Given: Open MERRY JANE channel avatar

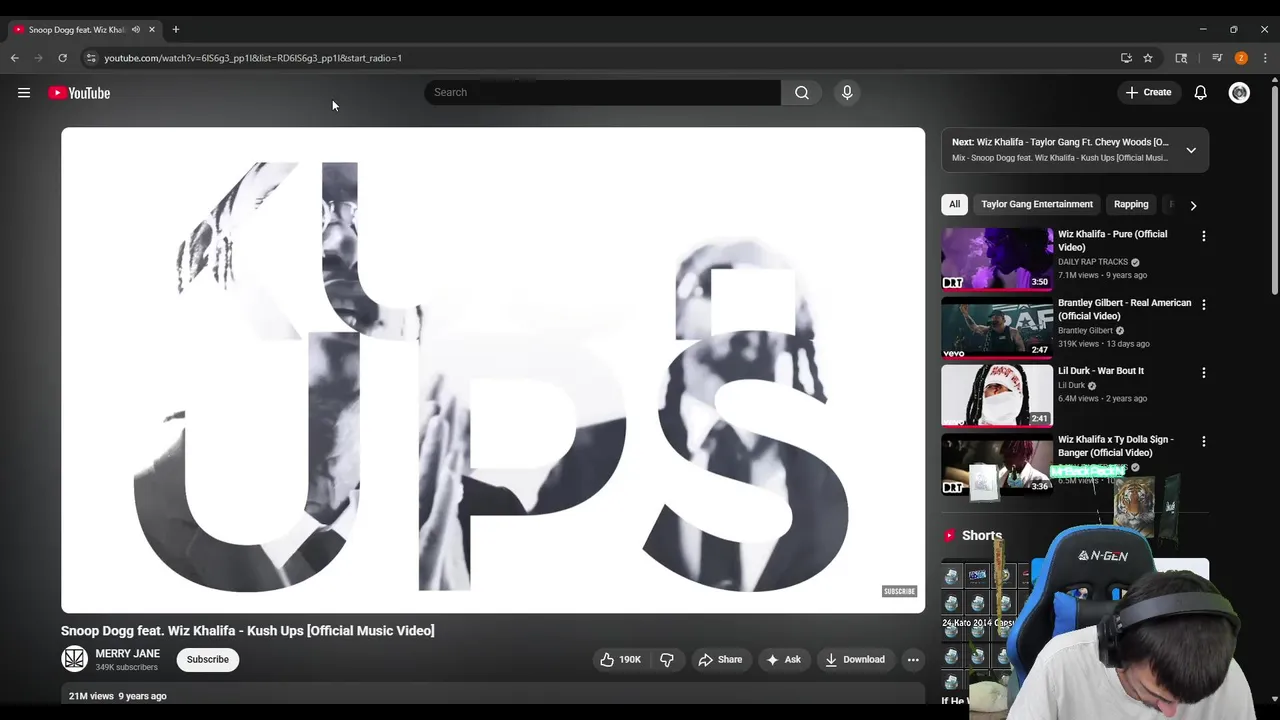Looking at the screenshot, I should click(x=74, y=659).
